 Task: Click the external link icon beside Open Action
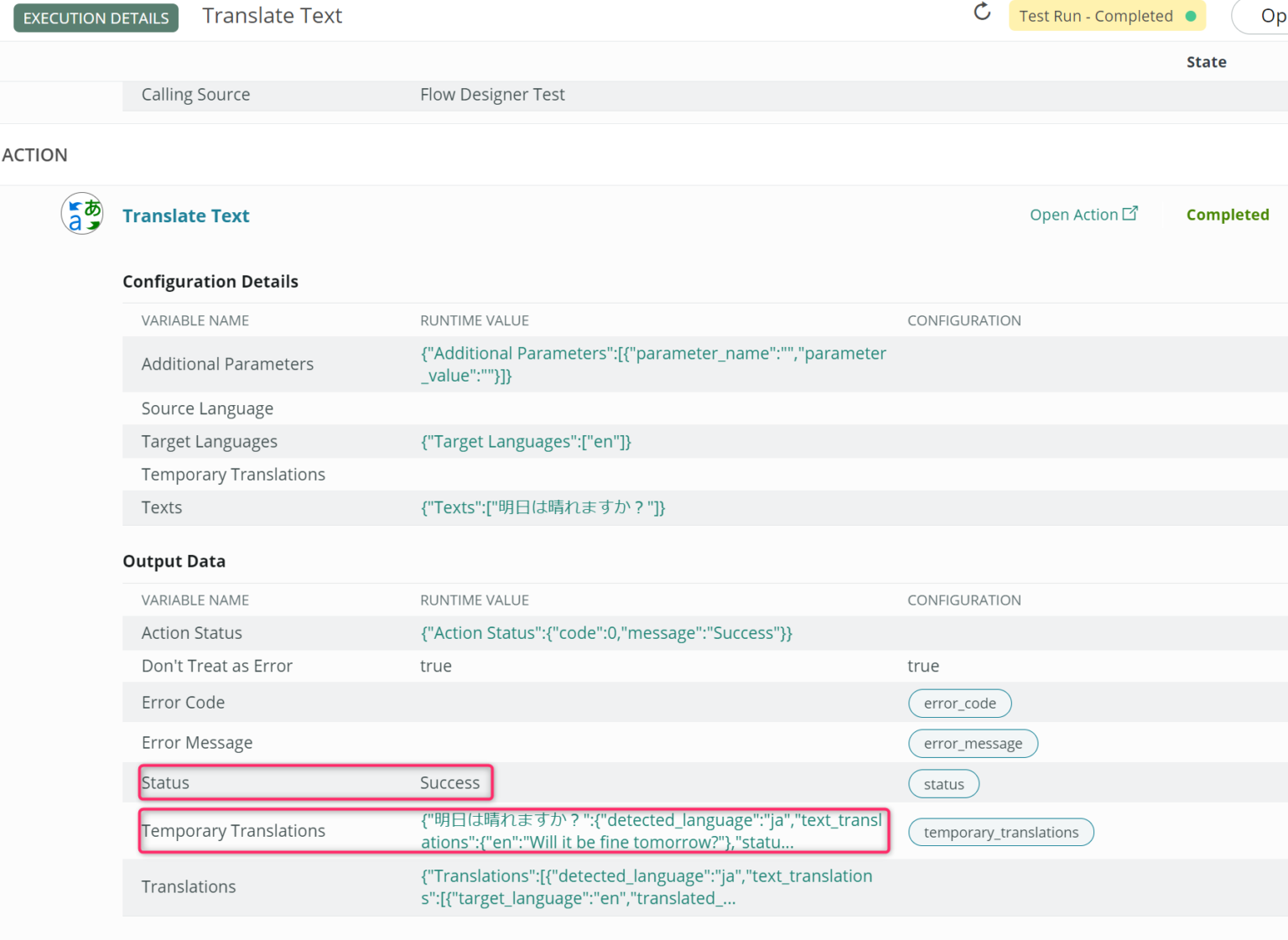point(1130,212)
